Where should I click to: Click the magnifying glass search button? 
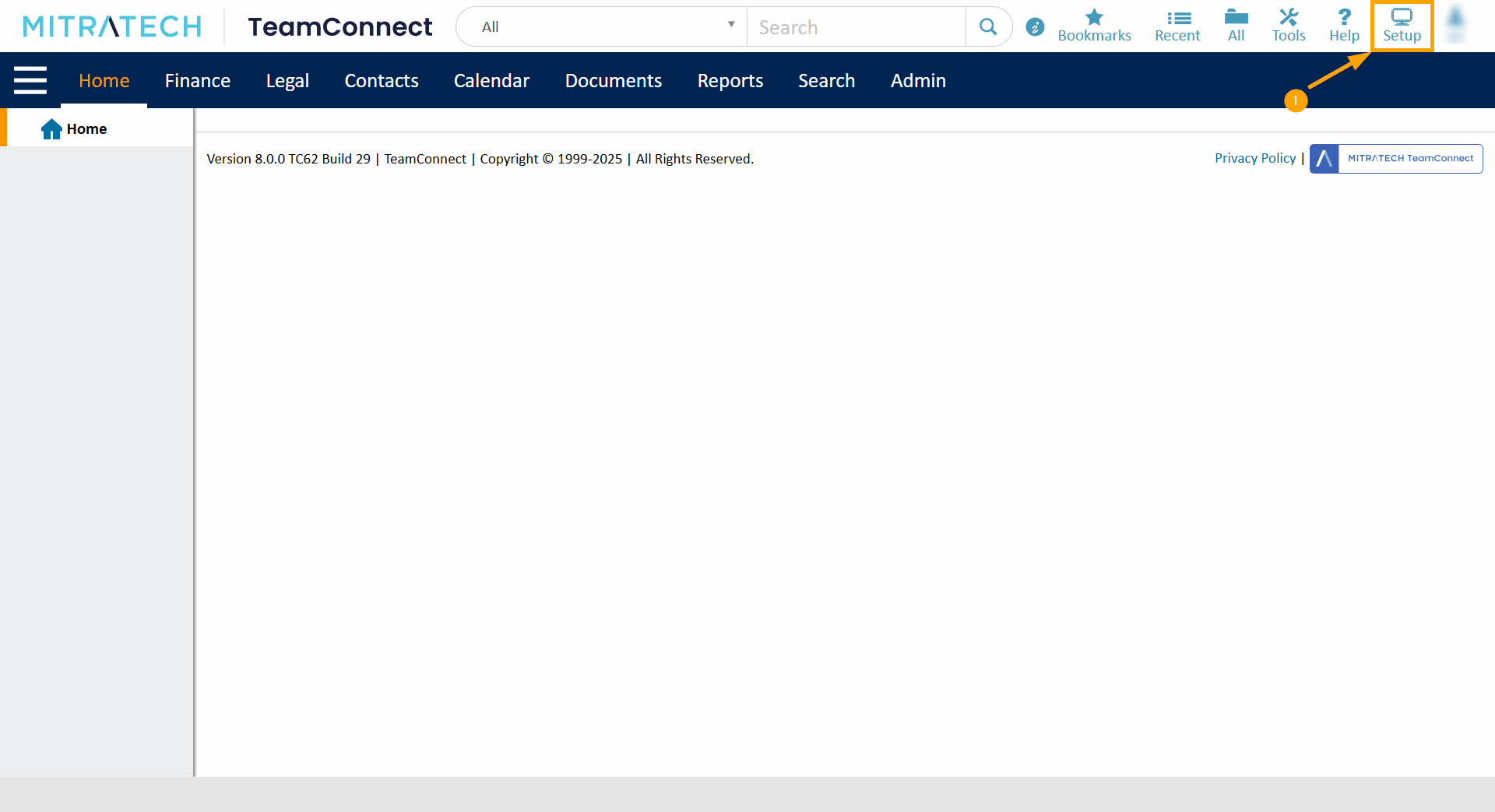[988, 27]
